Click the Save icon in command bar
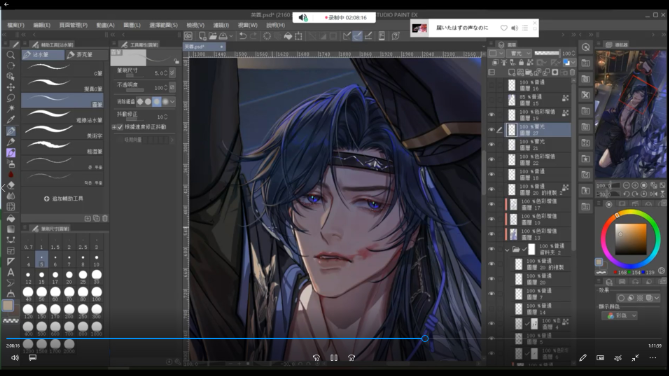 point(223,36)
